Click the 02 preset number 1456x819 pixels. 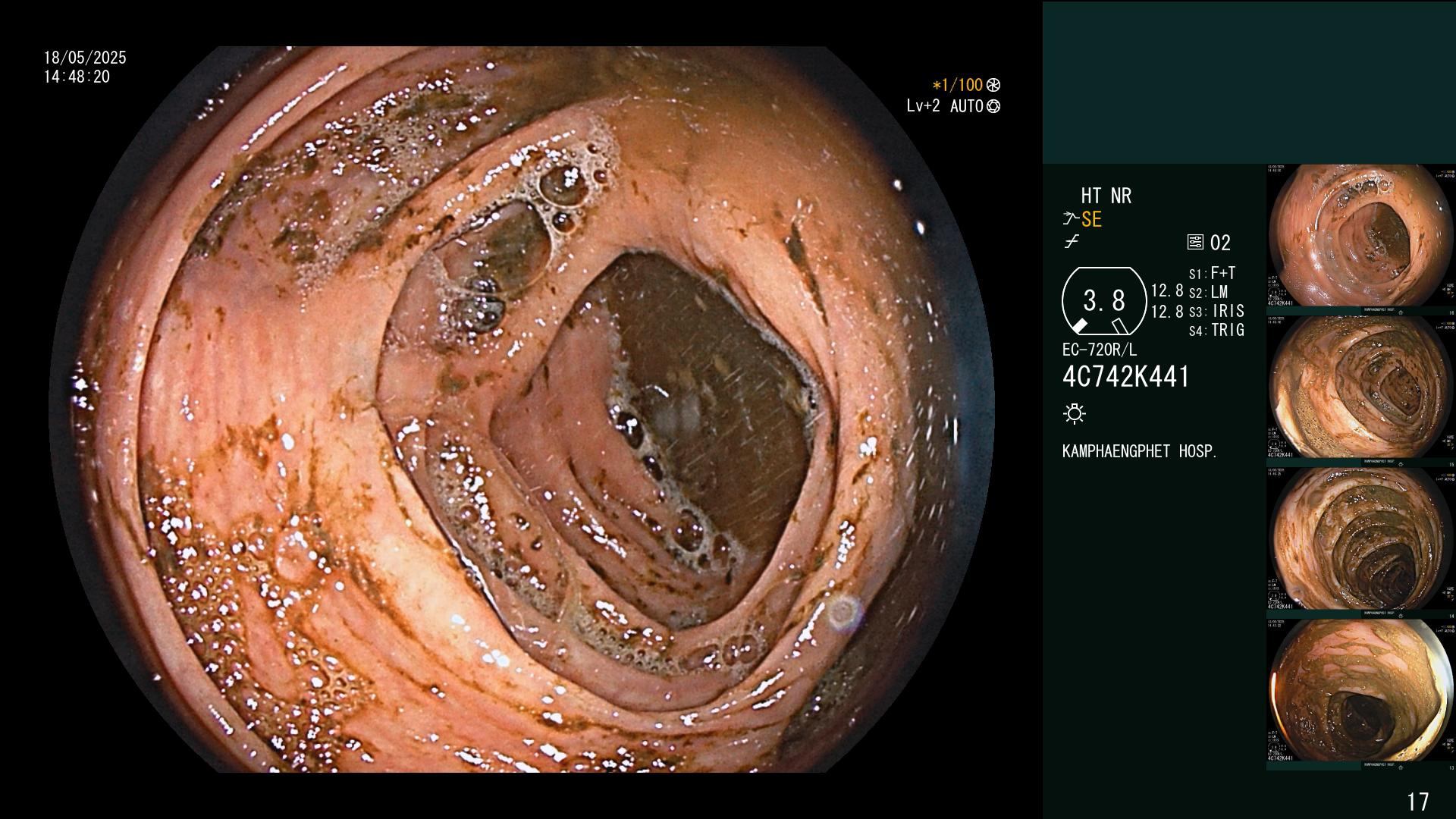[x=1220, y=243]
